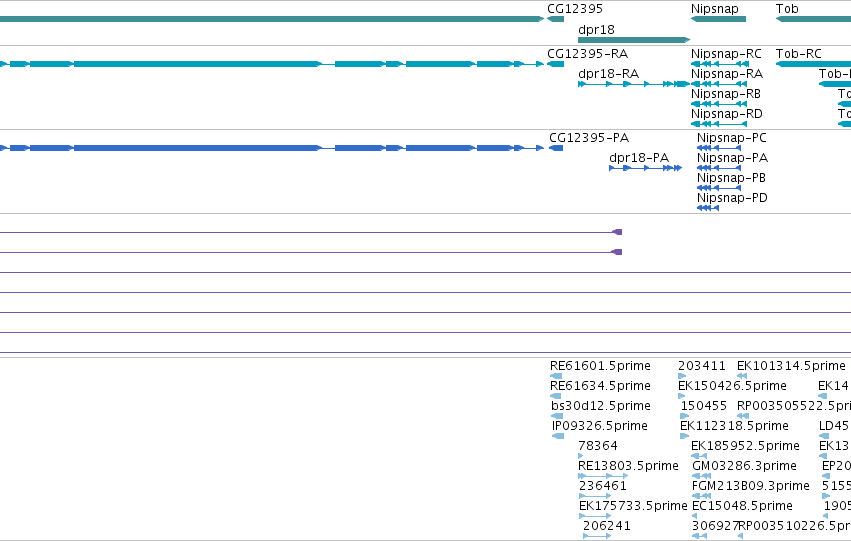This screenshot has width=851, height=541.
Task: Click the CG12395-PA blue coding glyph
Action: click(x=556, y=148)
